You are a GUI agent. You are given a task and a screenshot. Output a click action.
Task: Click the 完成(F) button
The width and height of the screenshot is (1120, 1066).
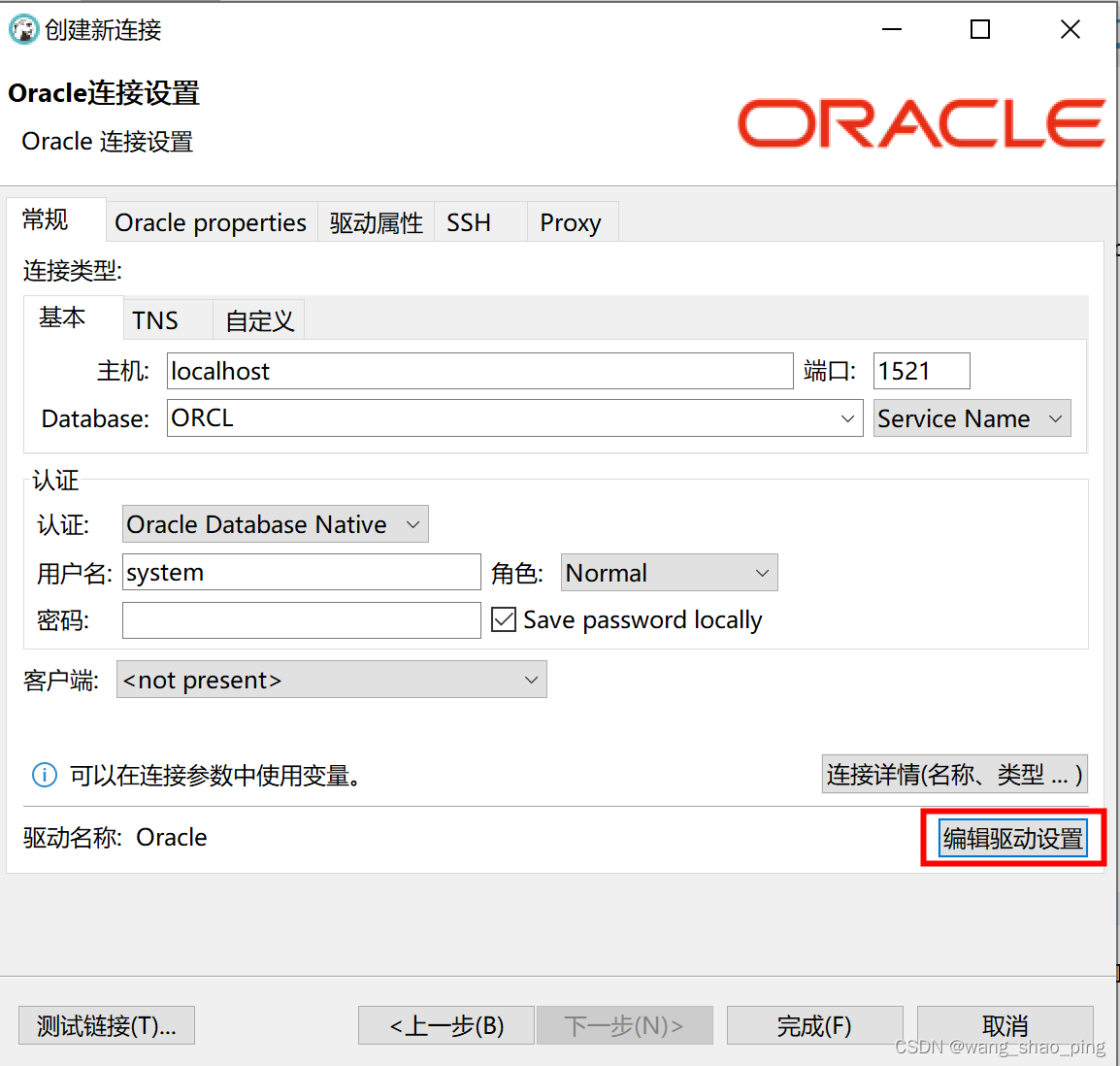pos(814,1025)
